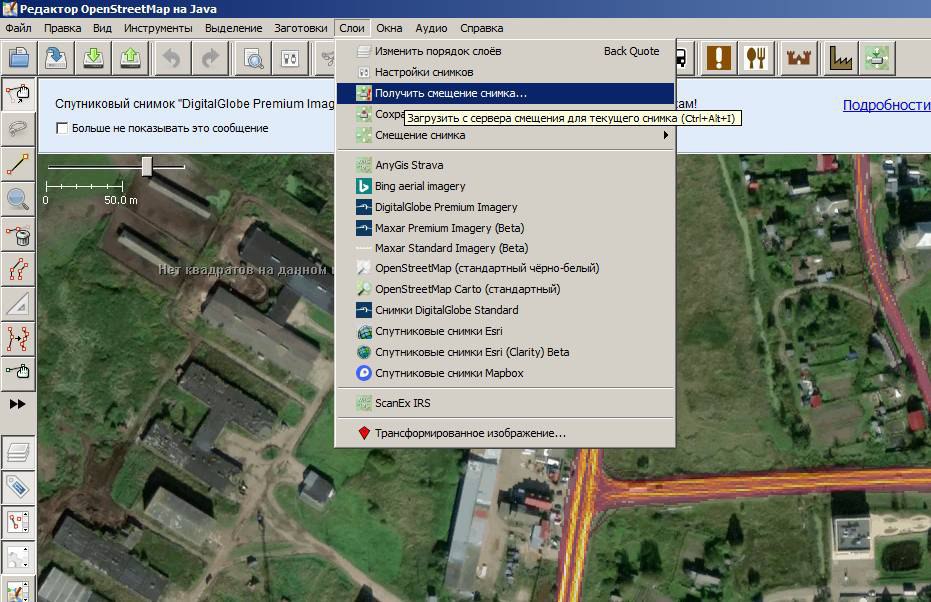Activate the Delete tool with trash can
Screen dimensions: 931x602
point(18,235)
